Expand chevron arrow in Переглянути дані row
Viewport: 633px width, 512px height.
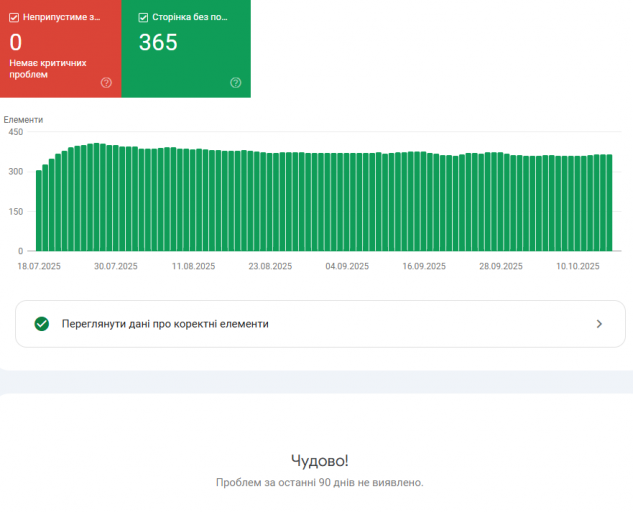599,324
